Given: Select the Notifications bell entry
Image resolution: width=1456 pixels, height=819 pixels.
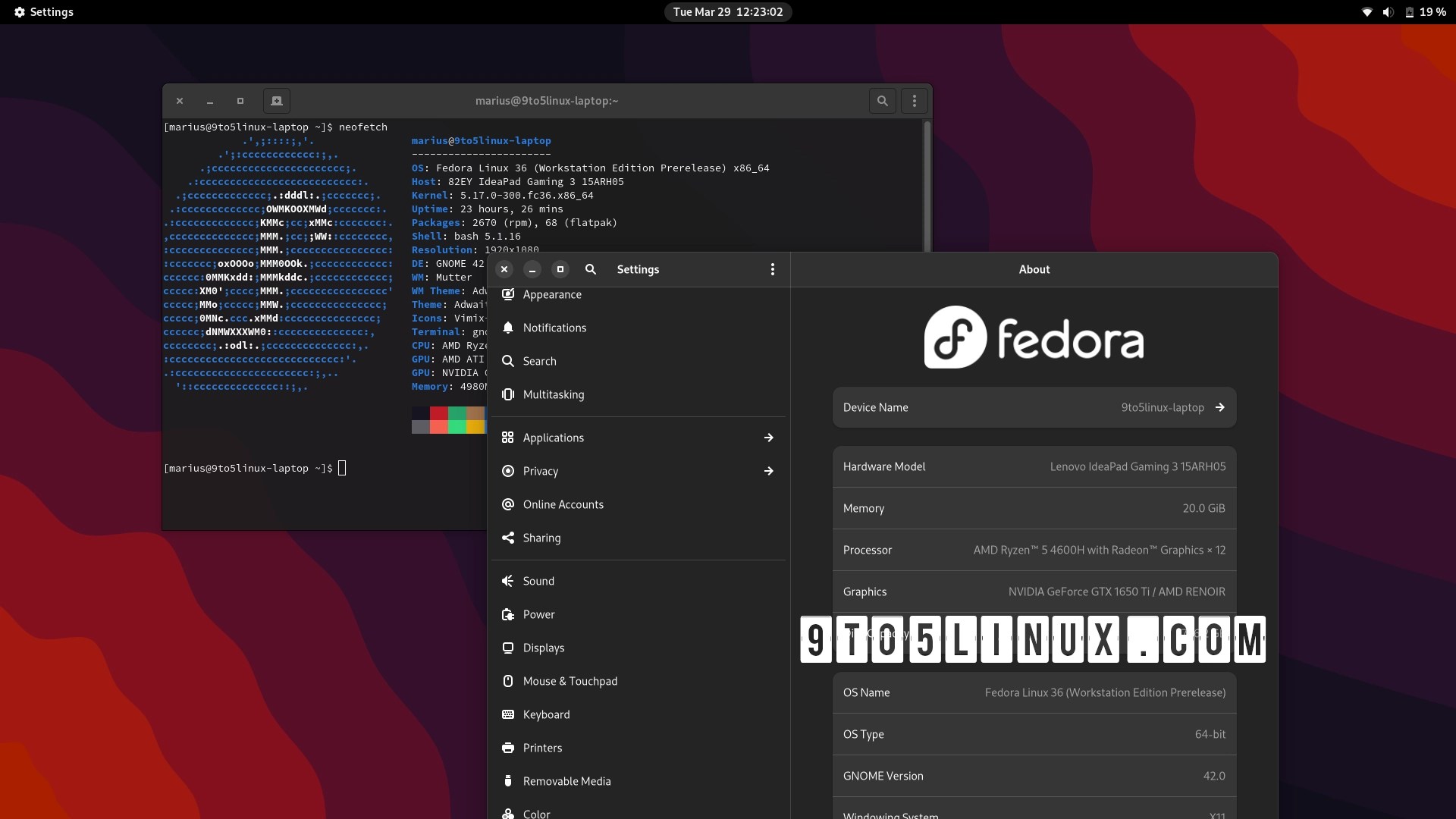Looking at the screenshot, I should [x=554, y=328].
